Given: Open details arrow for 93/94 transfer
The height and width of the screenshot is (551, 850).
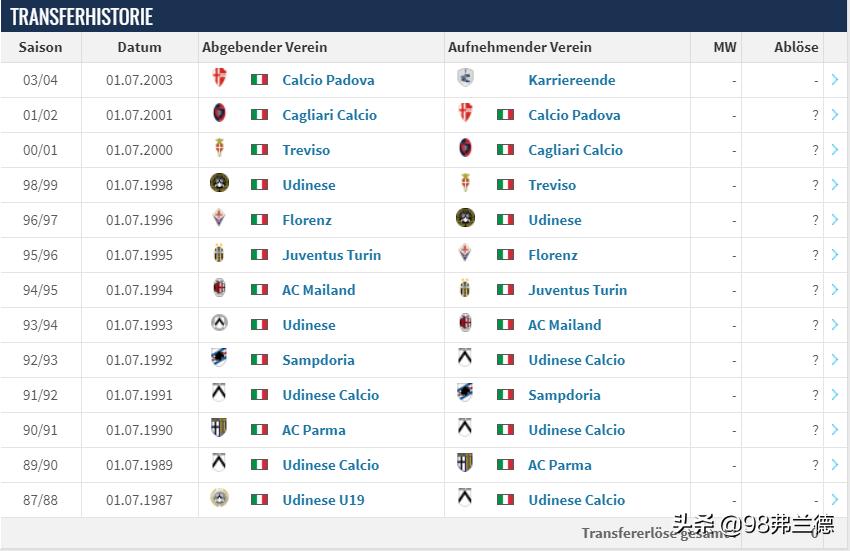Looking at the screenshot, I should [835, 325].
